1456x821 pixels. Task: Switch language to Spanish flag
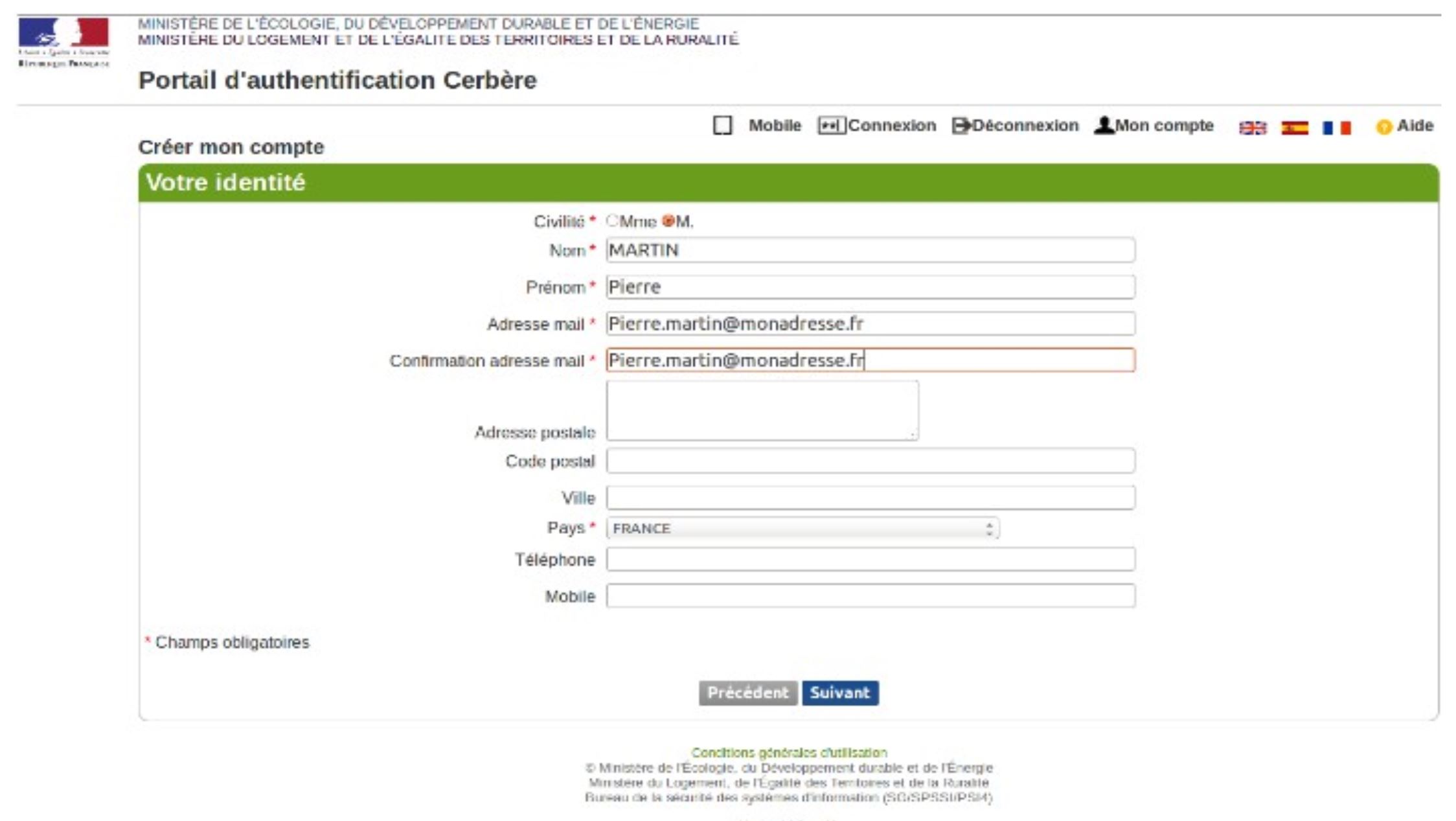click(1294, 128)
